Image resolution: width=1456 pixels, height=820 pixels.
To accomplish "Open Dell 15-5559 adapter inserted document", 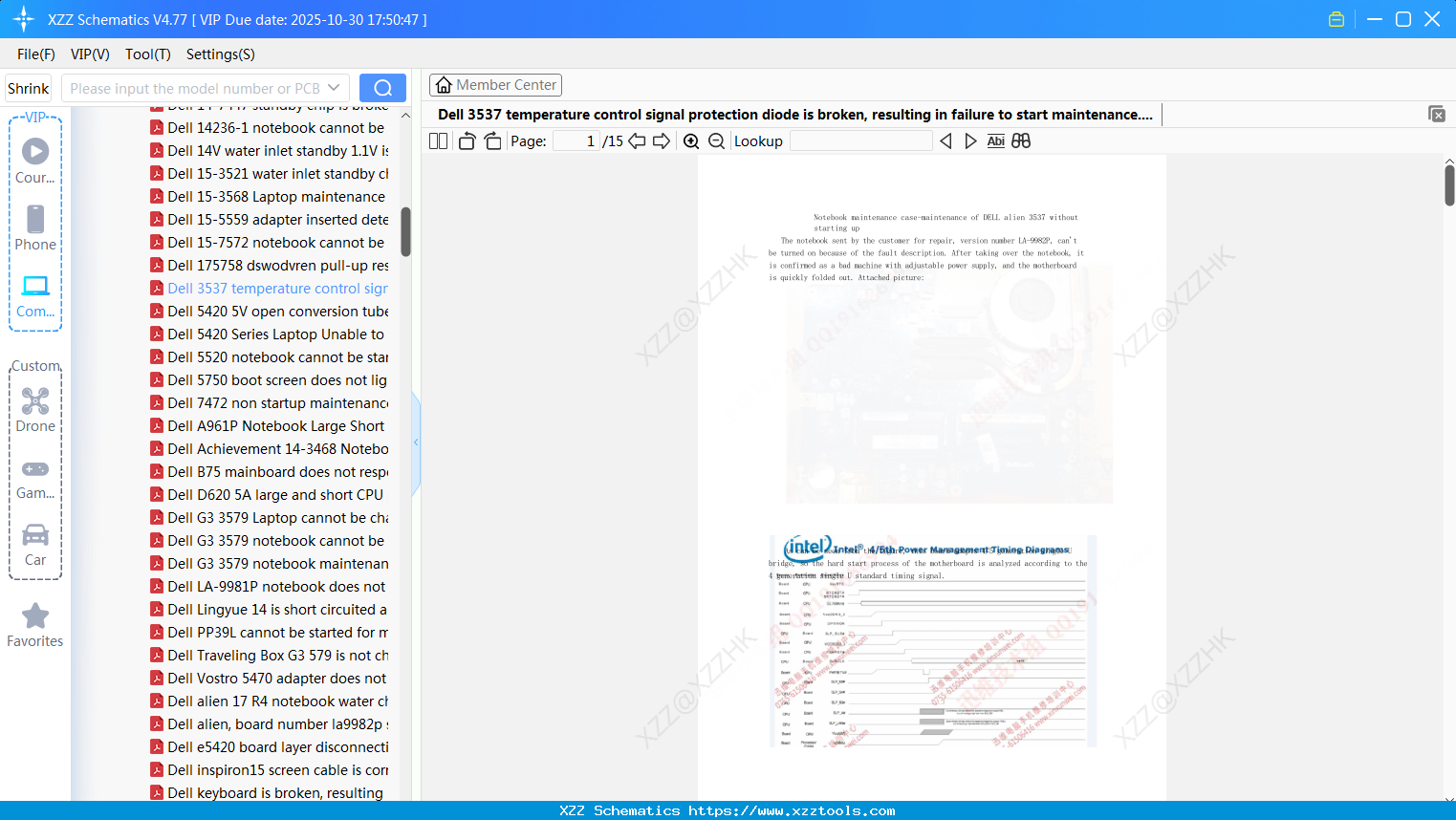I will point(278,219).
